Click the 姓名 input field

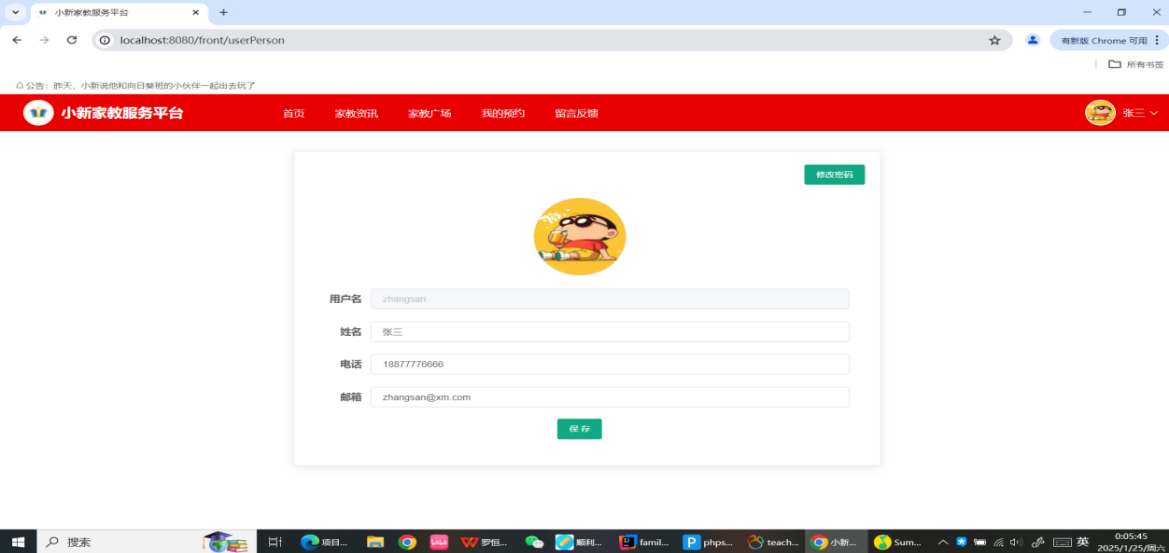click(x=610, y=332)
